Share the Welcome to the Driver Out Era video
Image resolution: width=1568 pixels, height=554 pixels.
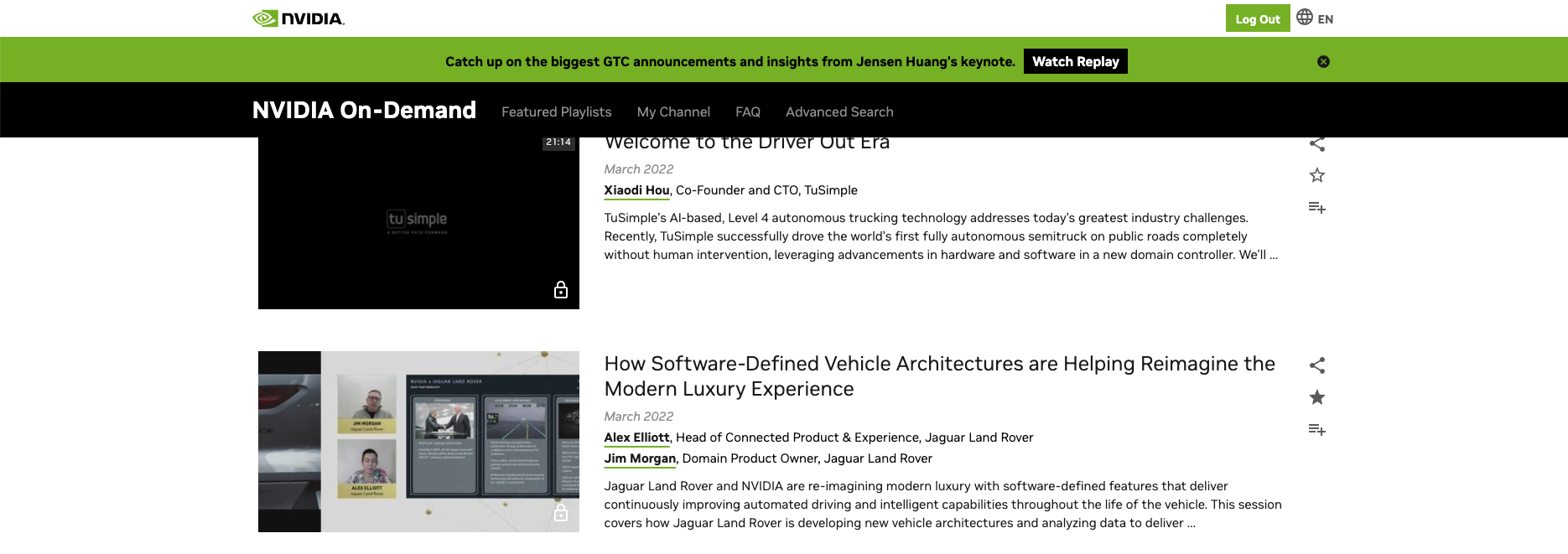1317,144
